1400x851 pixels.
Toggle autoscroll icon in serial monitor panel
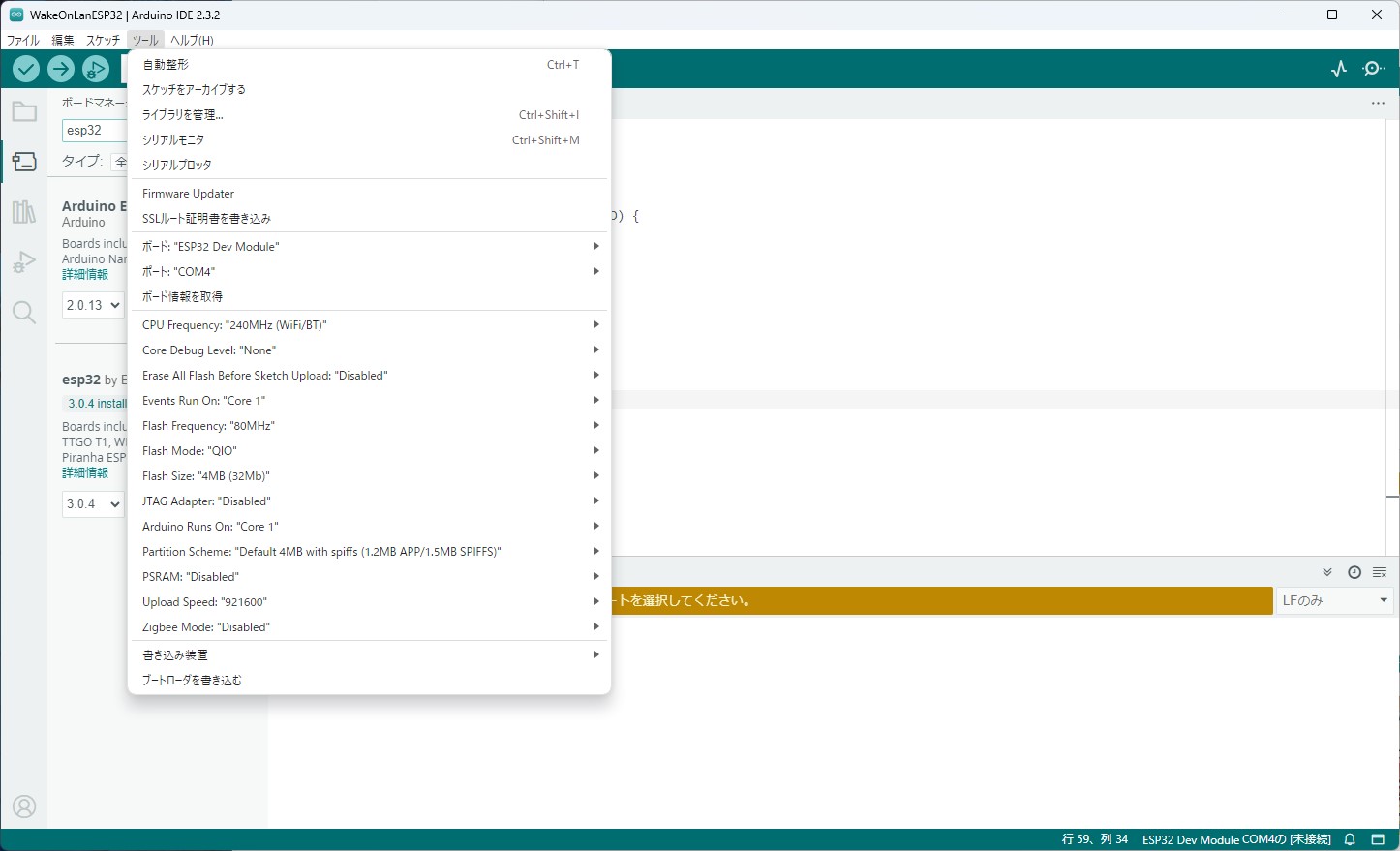(1327, 572)
